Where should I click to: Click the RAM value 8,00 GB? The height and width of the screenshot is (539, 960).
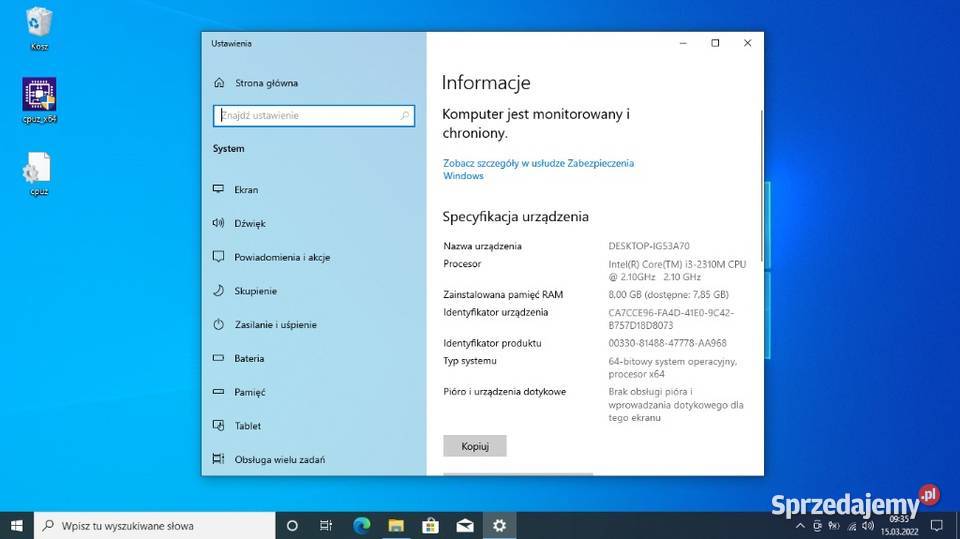point(669,295)
